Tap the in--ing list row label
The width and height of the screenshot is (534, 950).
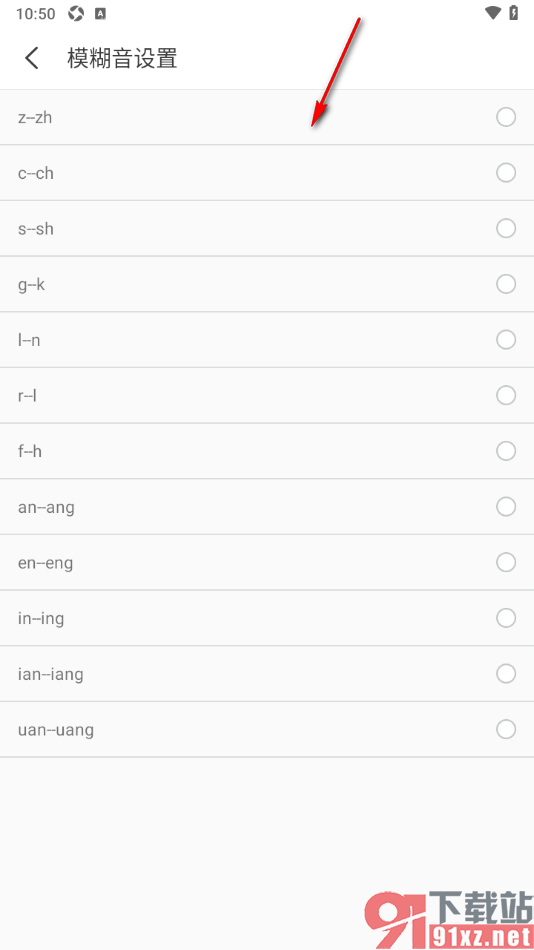tap(41, 619)
